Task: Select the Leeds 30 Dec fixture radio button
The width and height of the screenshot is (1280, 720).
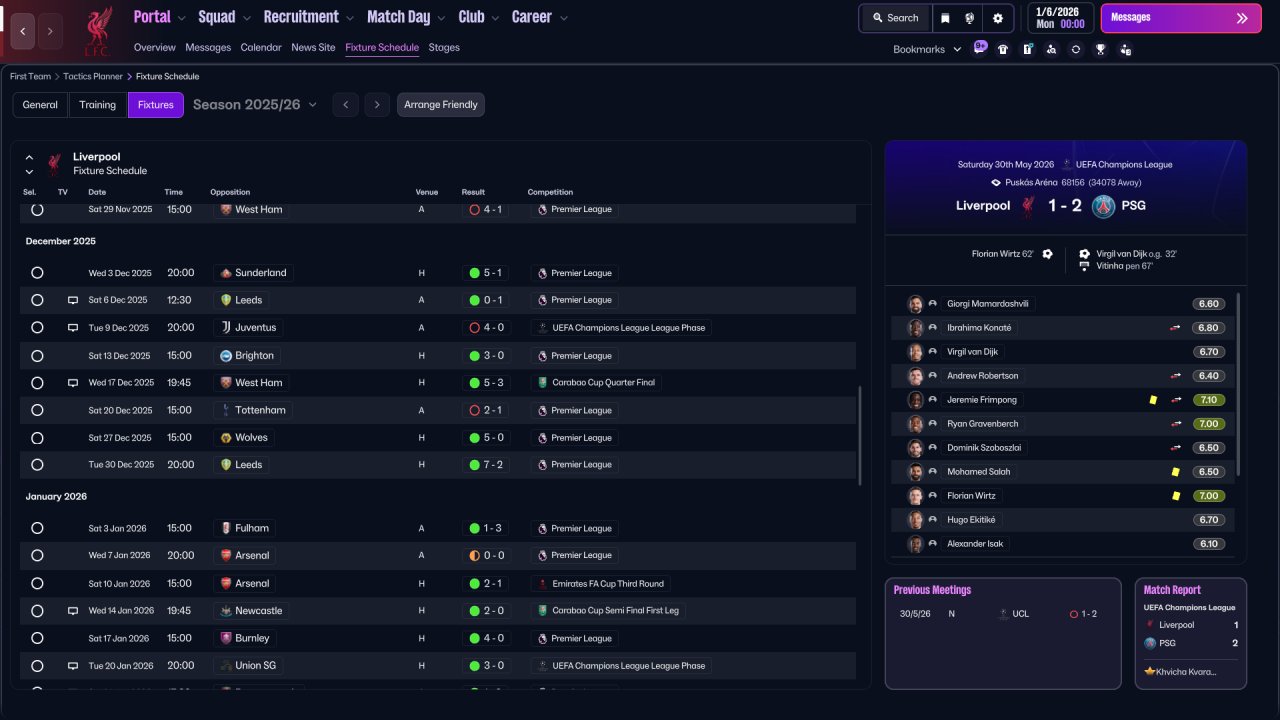Action: pos(37,465)
